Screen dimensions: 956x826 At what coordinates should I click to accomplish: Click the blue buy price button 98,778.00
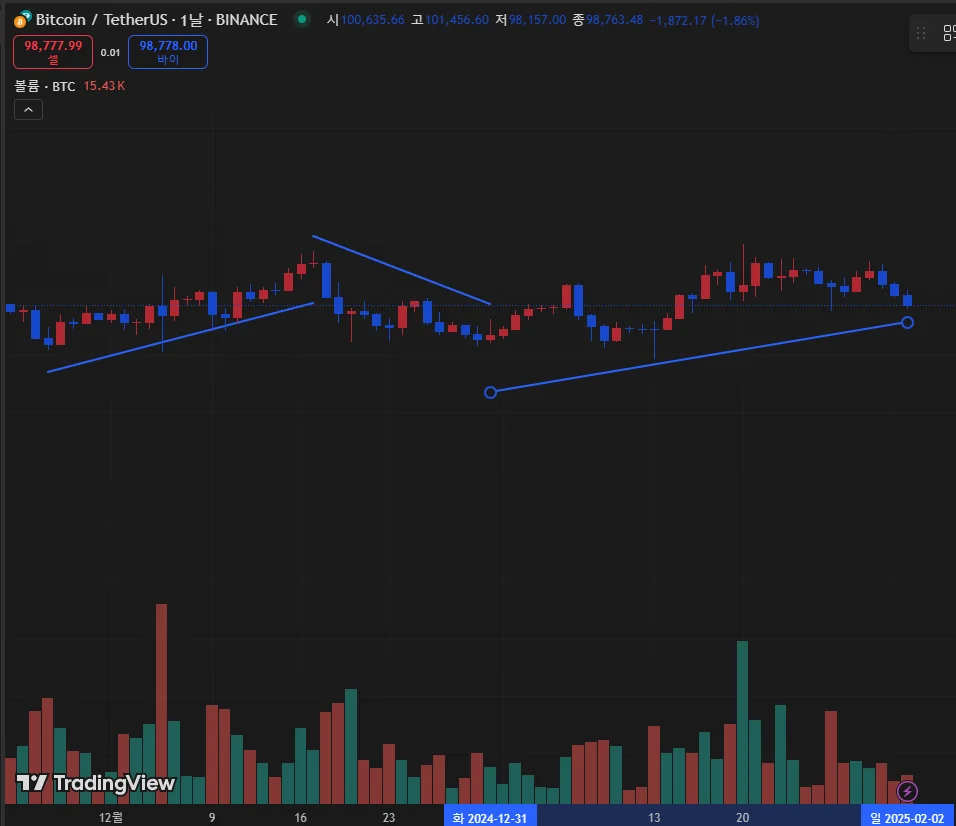(168, 52)
